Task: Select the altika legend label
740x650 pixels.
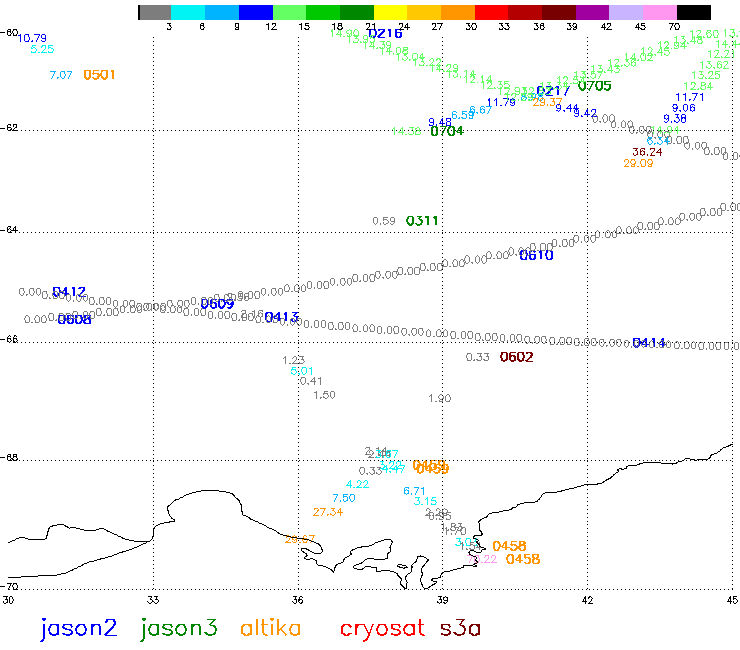Action: (270, 628)
